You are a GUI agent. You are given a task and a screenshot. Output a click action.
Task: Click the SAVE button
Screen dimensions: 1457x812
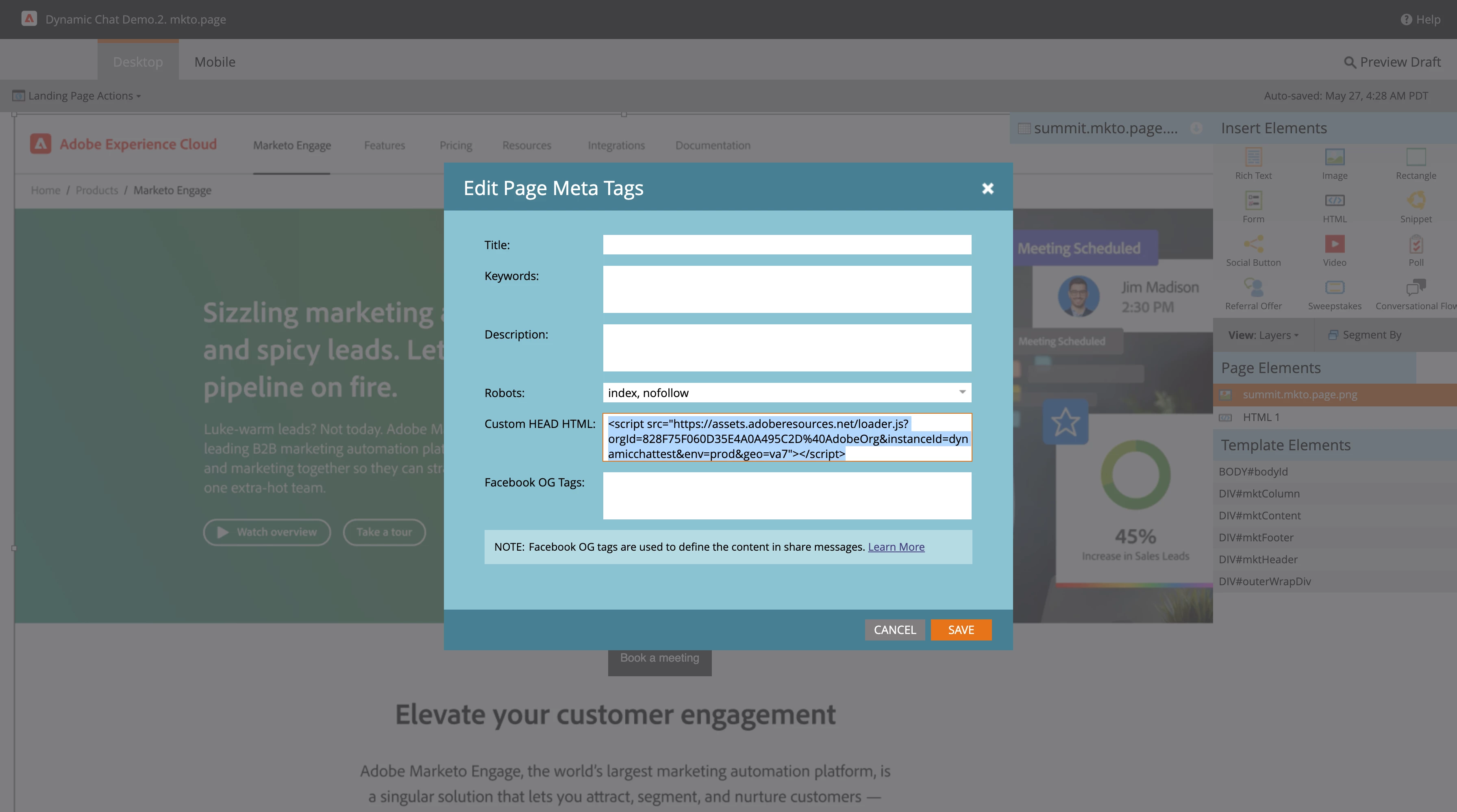coord(960,630)
